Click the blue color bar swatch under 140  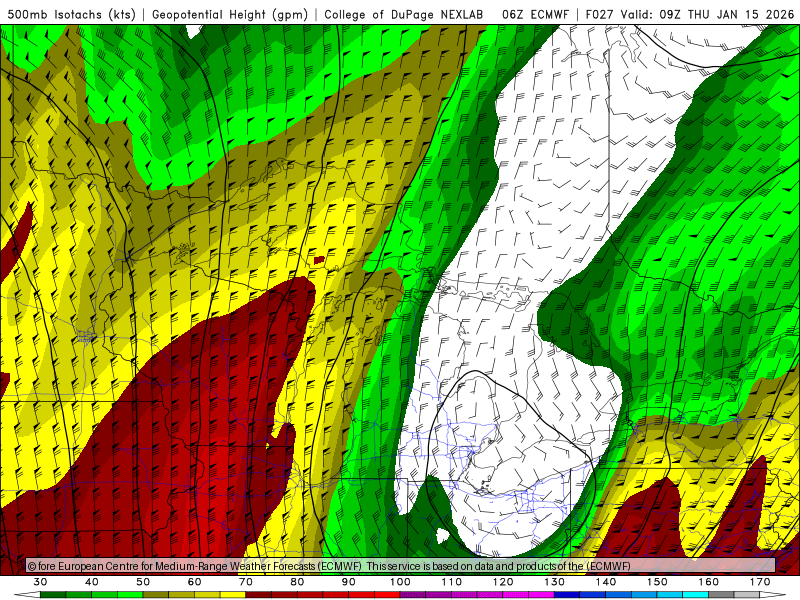619,596
